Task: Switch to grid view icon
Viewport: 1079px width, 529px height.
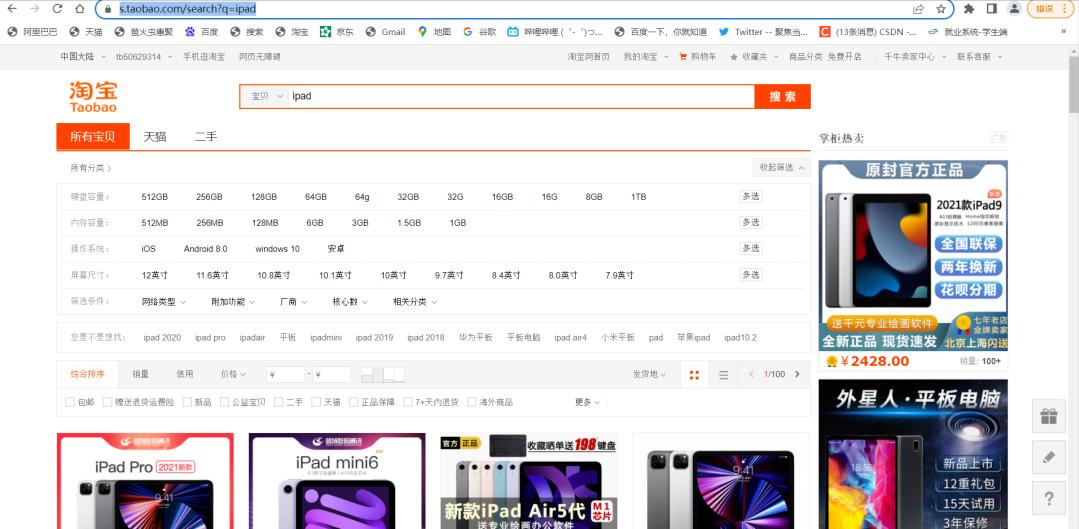Action: 694,375
